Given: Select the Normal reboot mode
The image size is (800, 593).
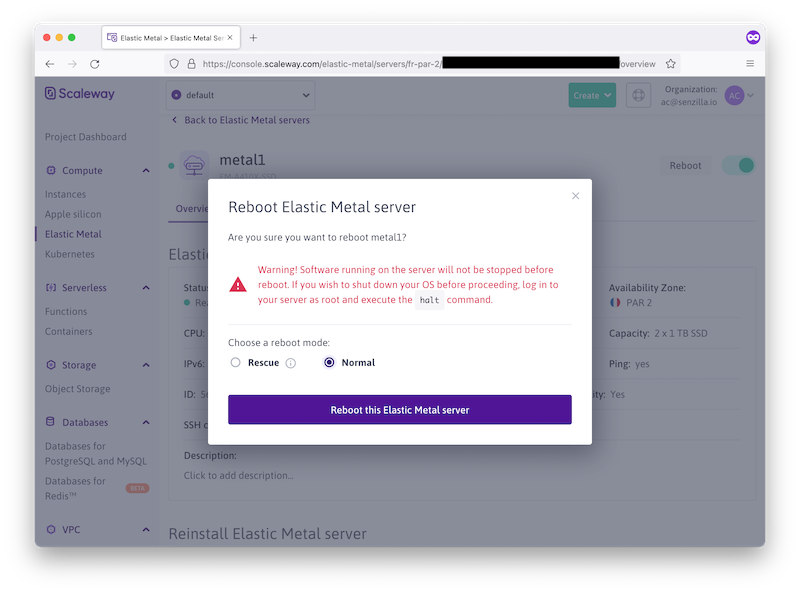Looking at the screenshot, I should (330, 362).
